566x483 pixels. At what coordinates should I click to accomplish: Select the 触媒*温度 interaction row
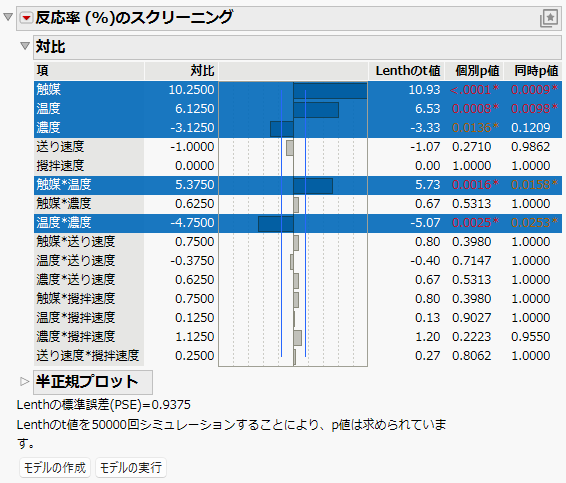point(298,185)
